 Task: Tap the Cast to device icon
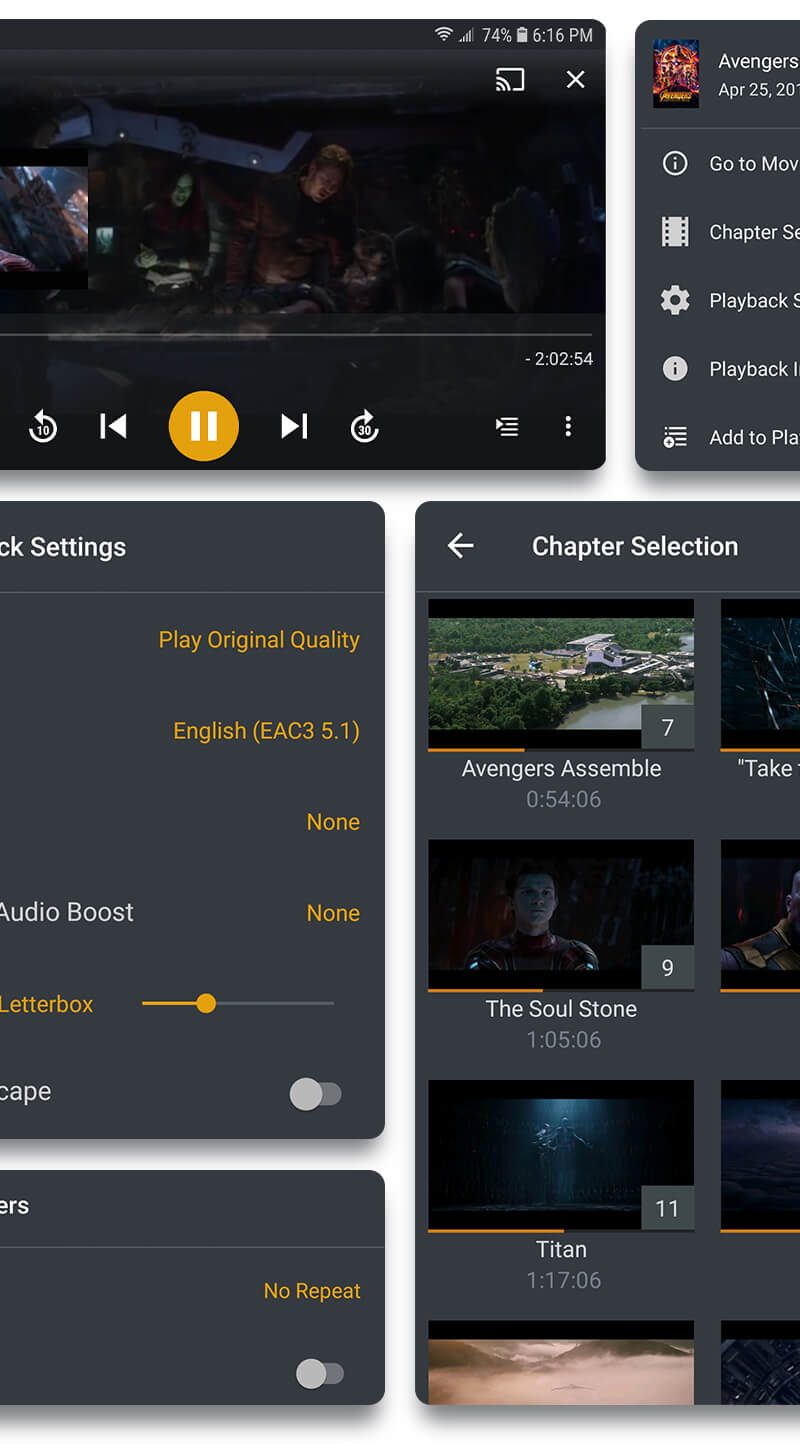click(x=510, y=80)
